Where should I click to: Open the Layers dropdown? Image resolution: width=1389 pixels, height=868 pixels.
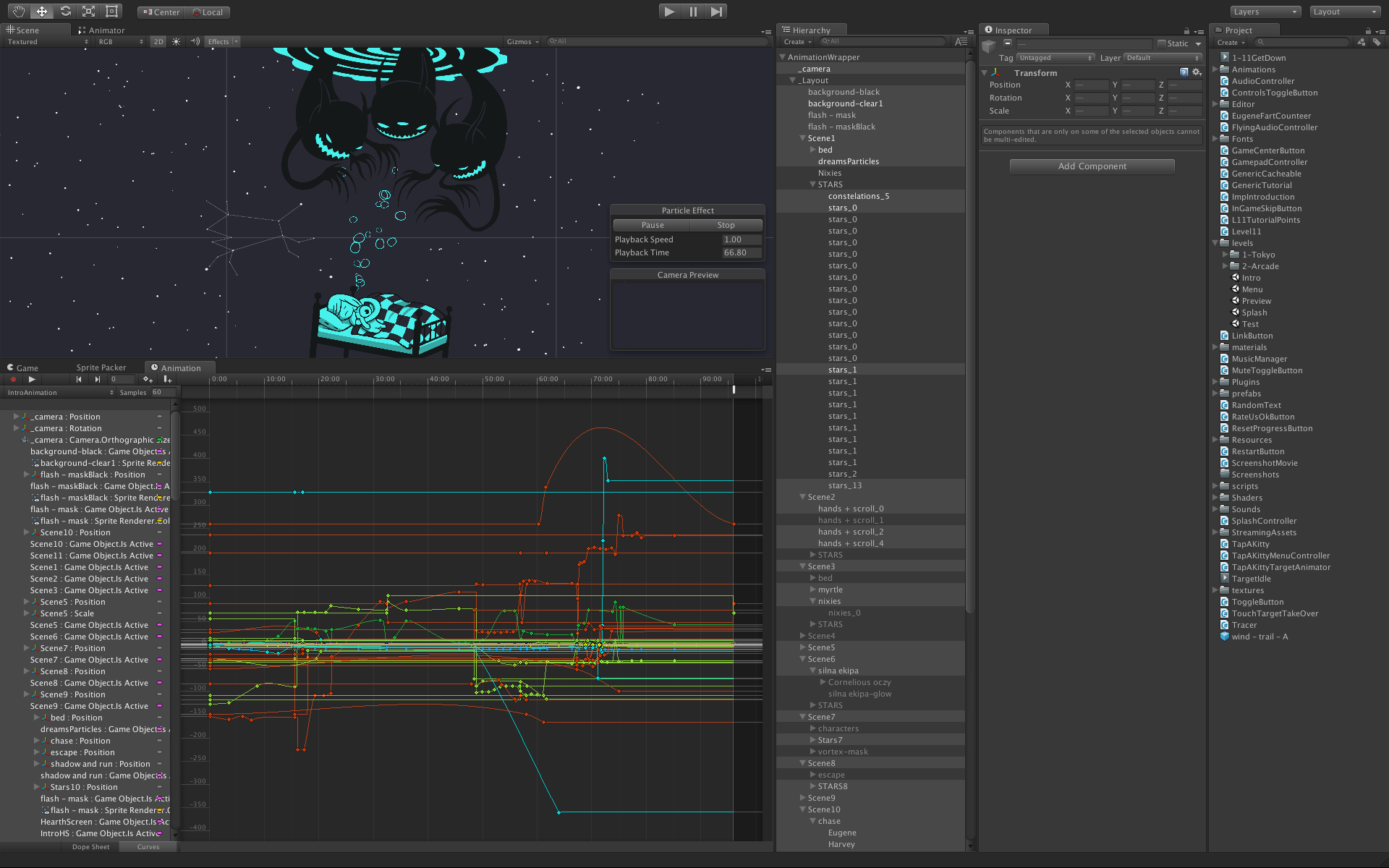[1266, 12]
